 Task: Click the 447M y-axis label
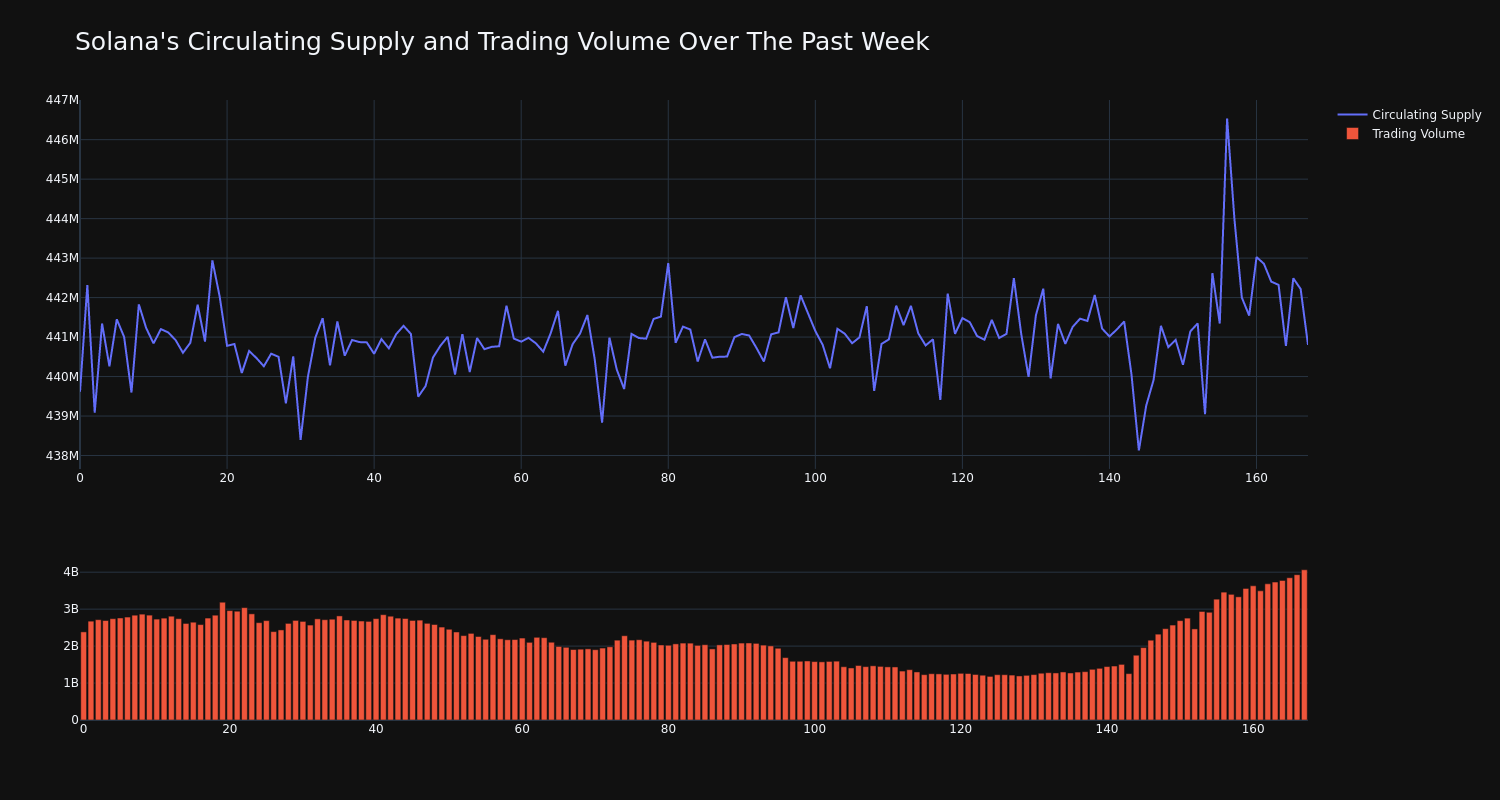(x=62, y=100)
